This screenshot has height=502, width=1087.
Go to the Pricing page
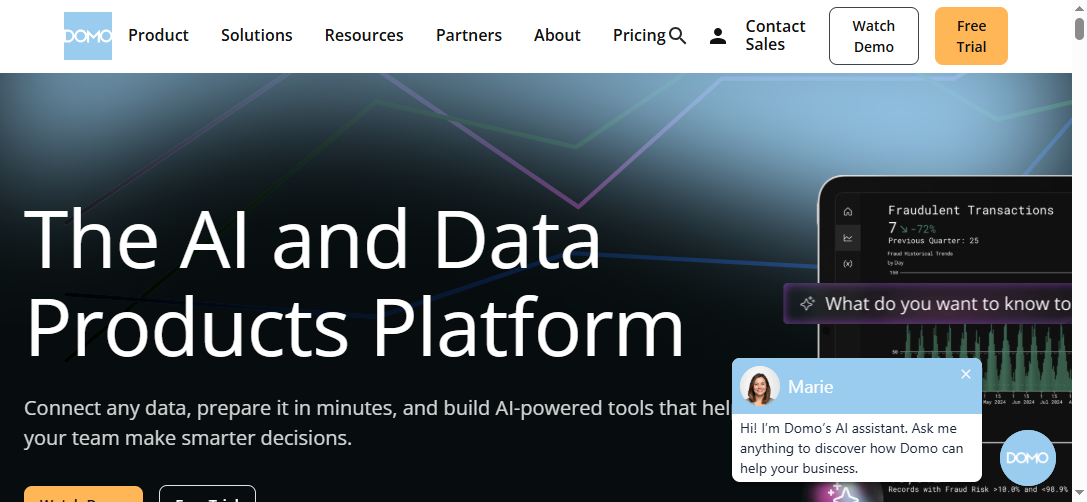click(x=639, y=35)
